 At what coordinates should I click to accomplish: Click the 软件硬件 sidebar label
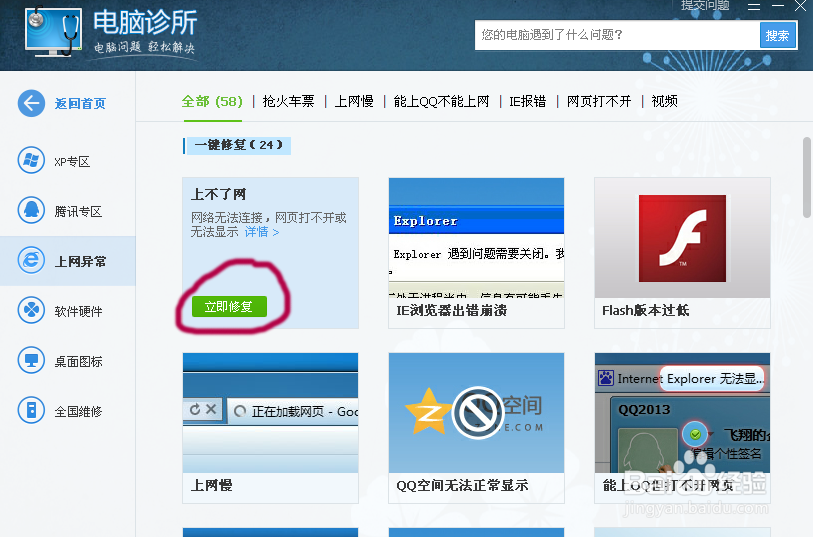(x=78, y=312)
